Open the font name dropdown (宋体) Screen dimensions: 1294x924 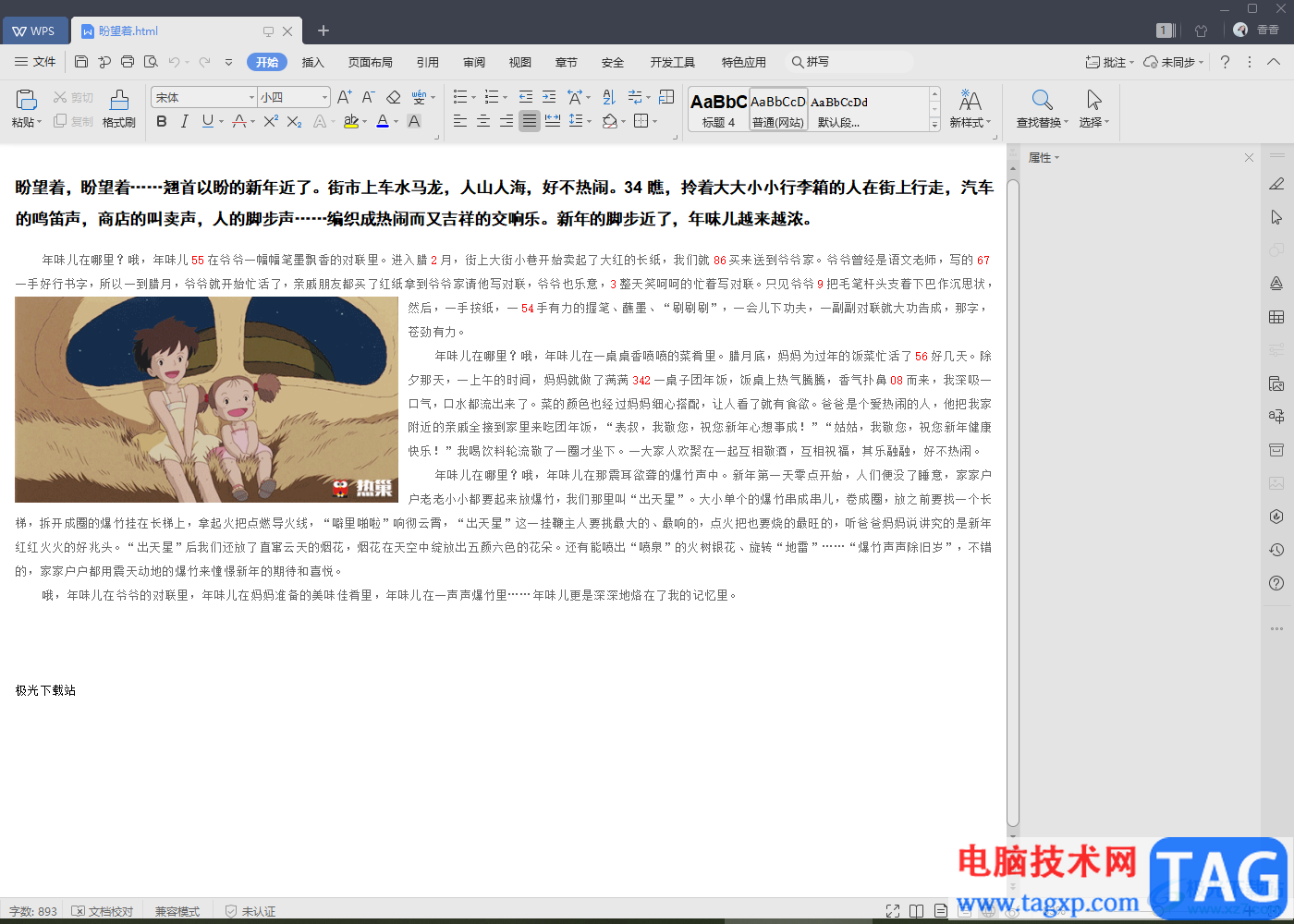click(251, 97)
